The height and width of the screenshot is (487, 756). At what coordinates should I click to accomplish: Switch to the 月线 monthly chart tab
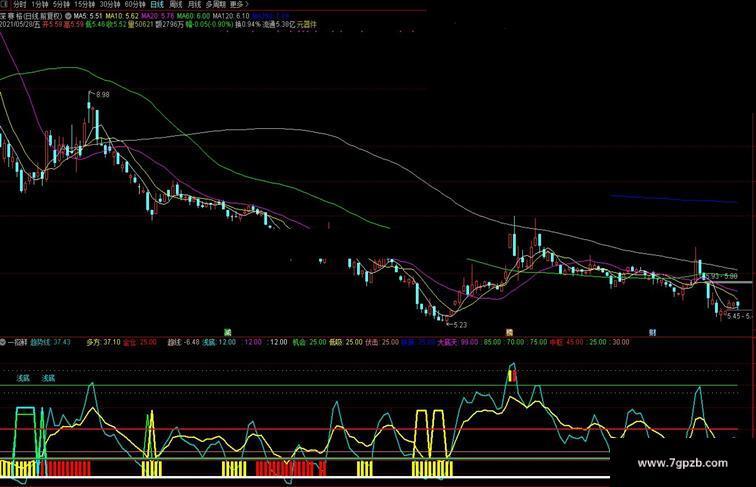(x=194, y=4)
